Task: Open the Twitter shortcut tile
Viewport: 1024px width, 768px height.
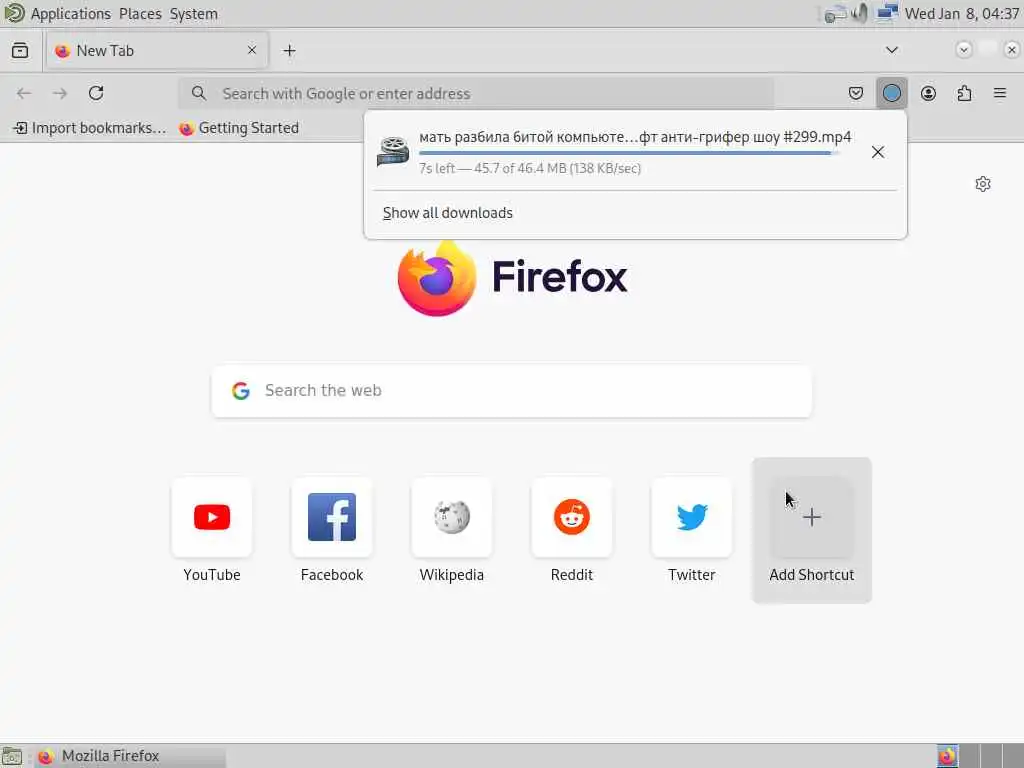Action: (x=692, y=530)
